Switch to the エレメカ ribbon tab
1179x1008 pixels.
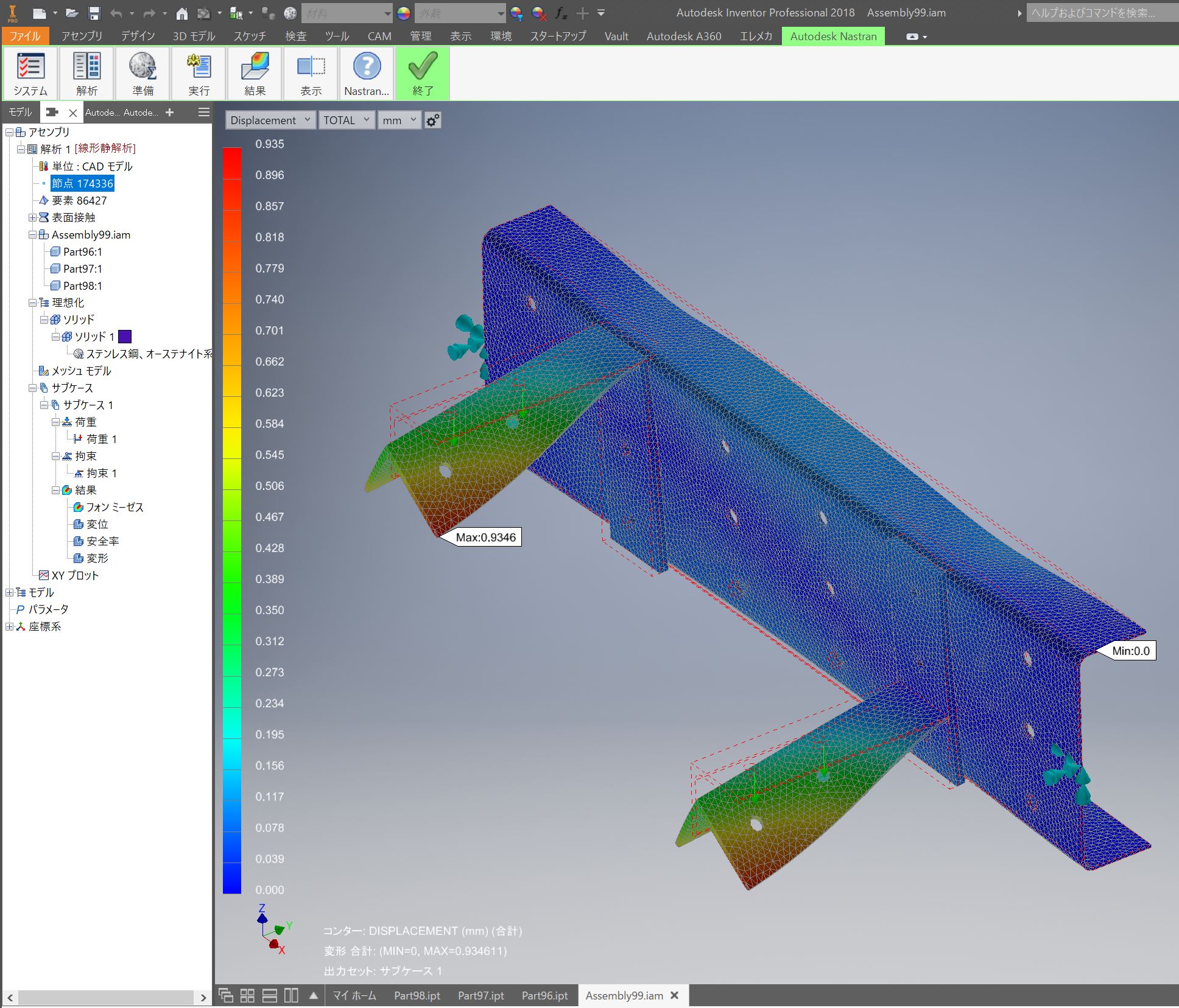click(x=756, y=36)
